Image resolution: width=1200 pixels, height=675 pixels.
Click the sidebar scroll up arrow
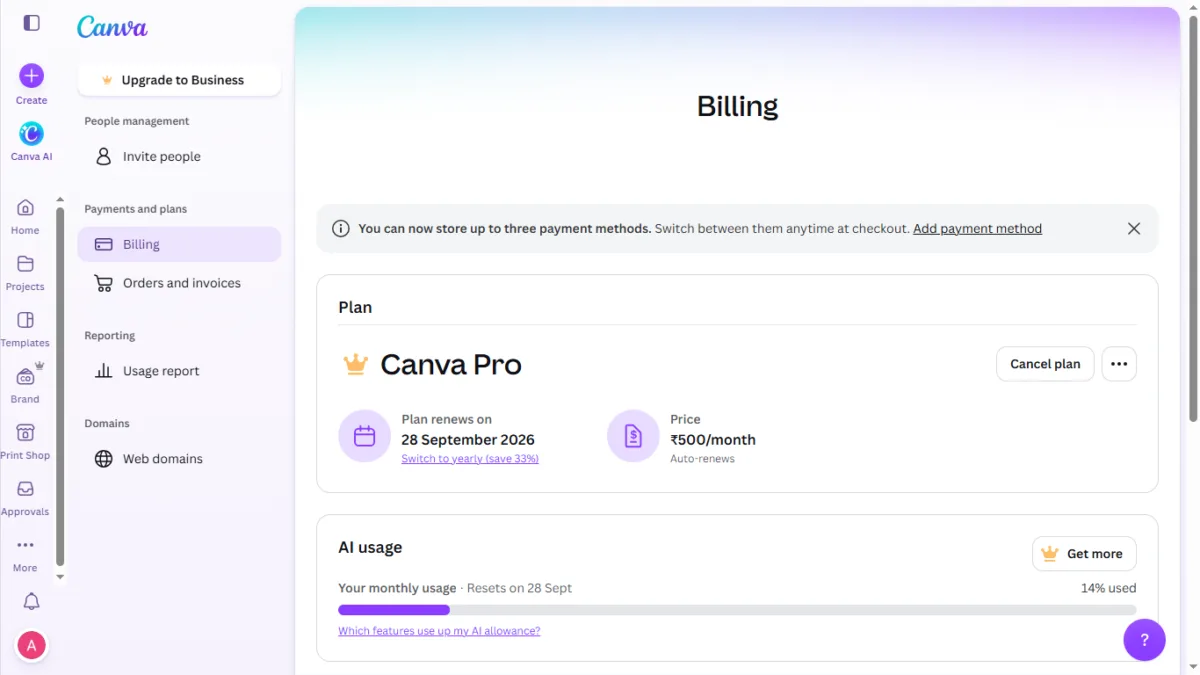(x=60, y=199)
